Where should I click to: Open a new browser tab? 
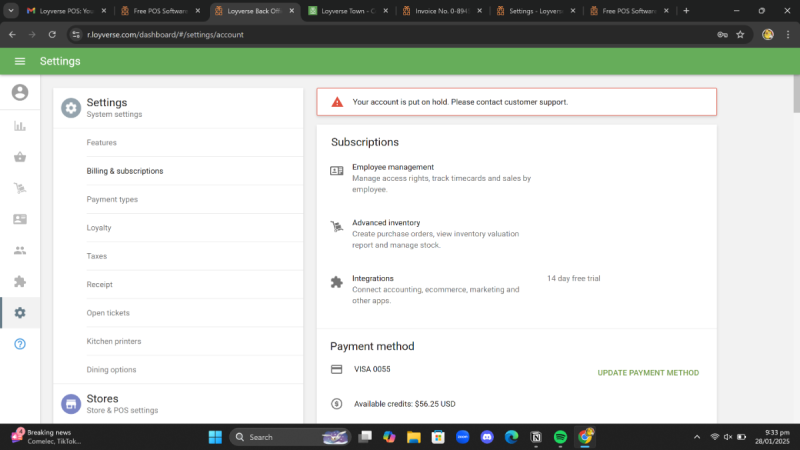click(686, 11)
